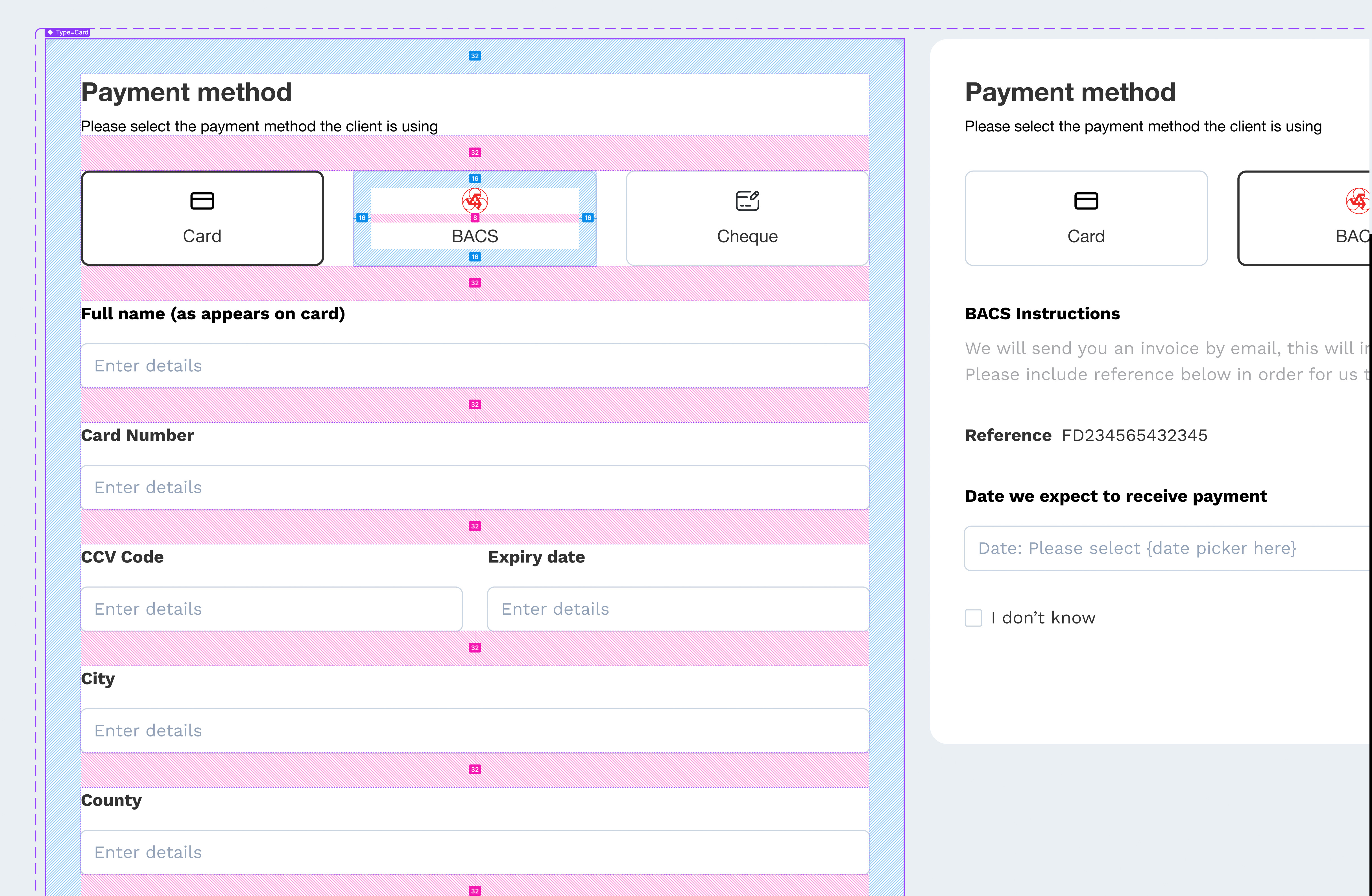Click the County label

pos(111,800)
